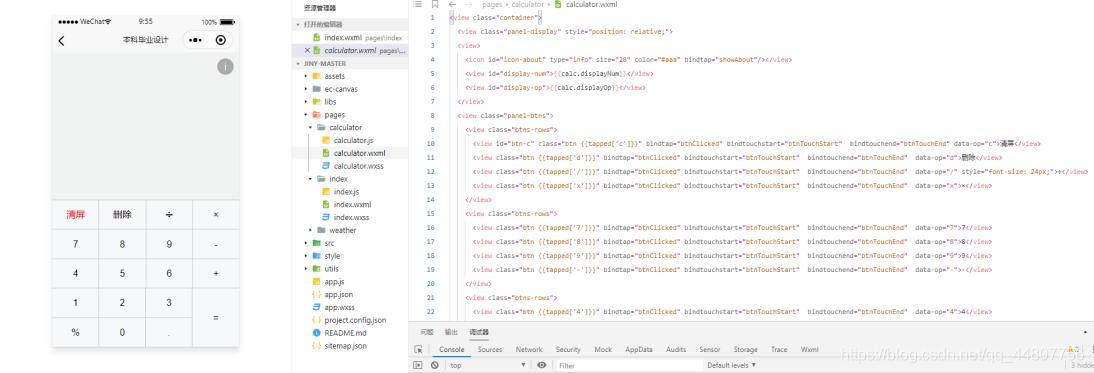Click the pages segment in the breadcrumb
This screenshot has height=373, width=1094.
click(x=492, y=4)
